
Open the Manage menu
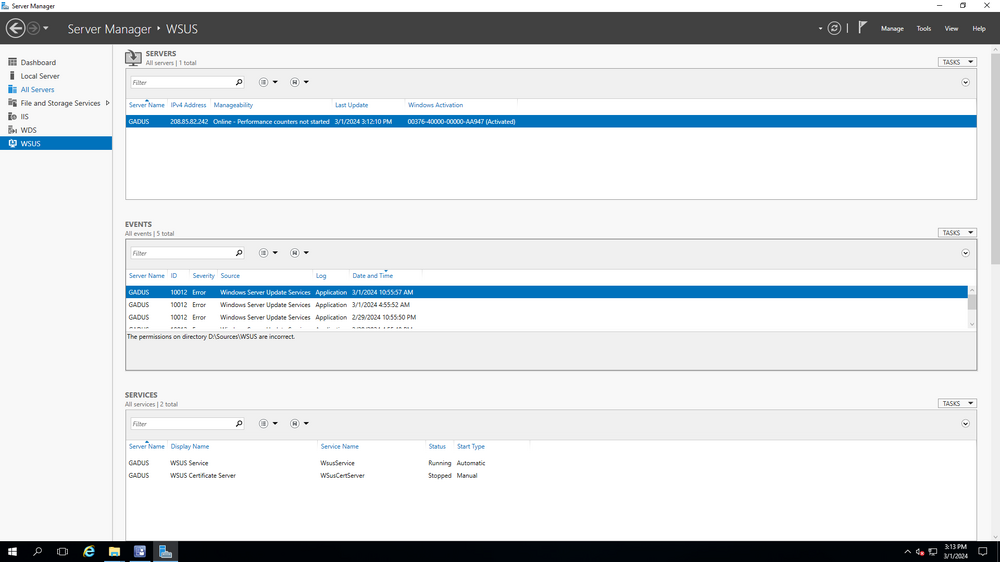892,29
